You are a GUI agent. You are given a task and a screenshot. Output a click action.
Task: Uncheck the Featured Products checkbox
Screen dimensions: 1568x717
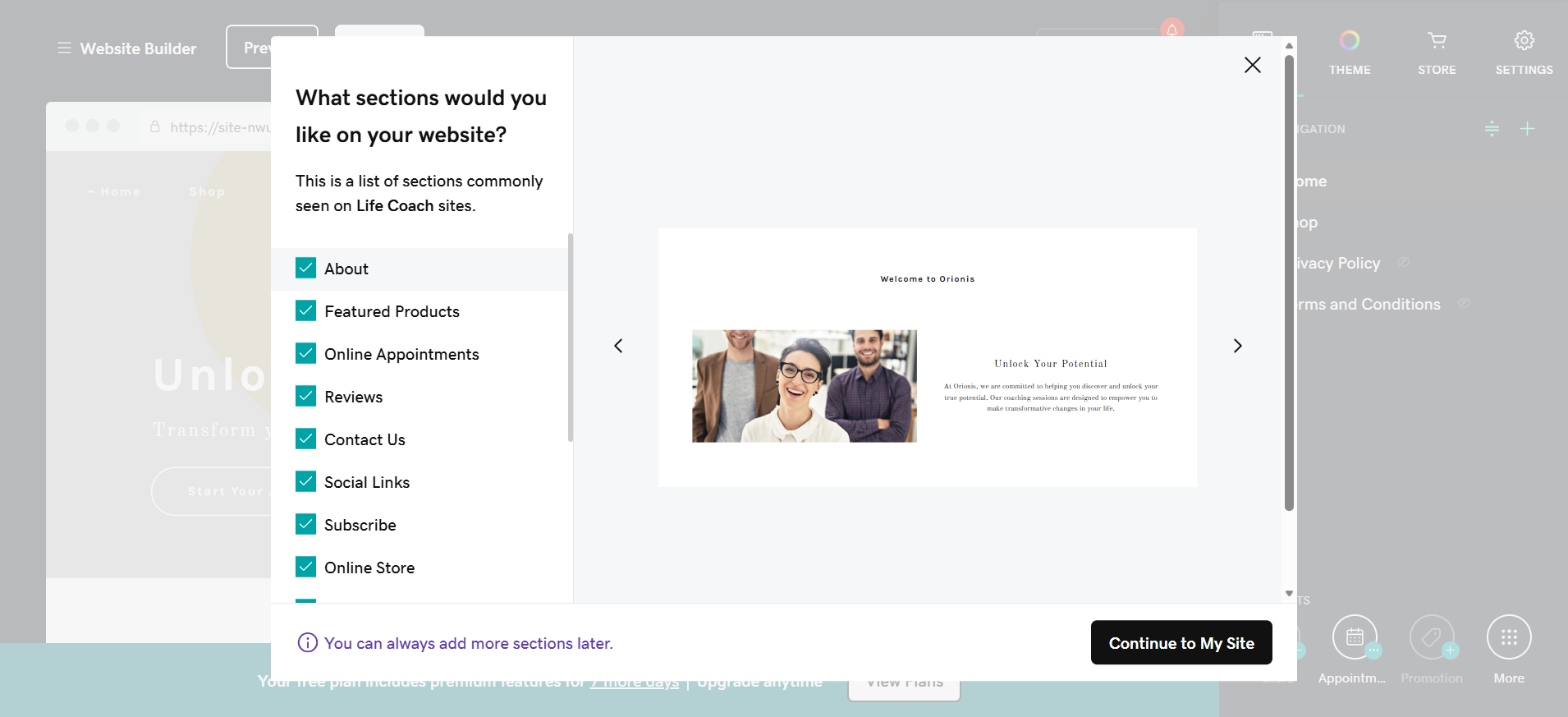click(305, 310)
